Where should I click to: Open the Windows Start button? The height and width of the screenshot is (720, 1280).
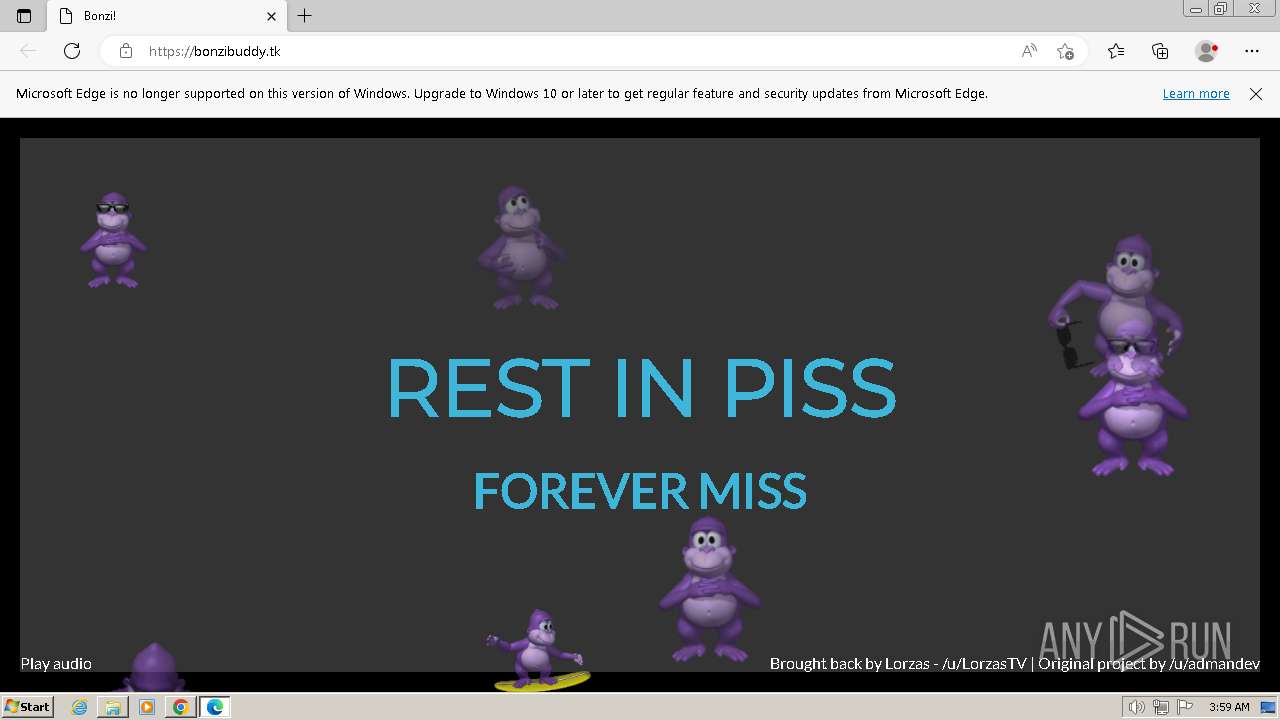pos(28,707)
